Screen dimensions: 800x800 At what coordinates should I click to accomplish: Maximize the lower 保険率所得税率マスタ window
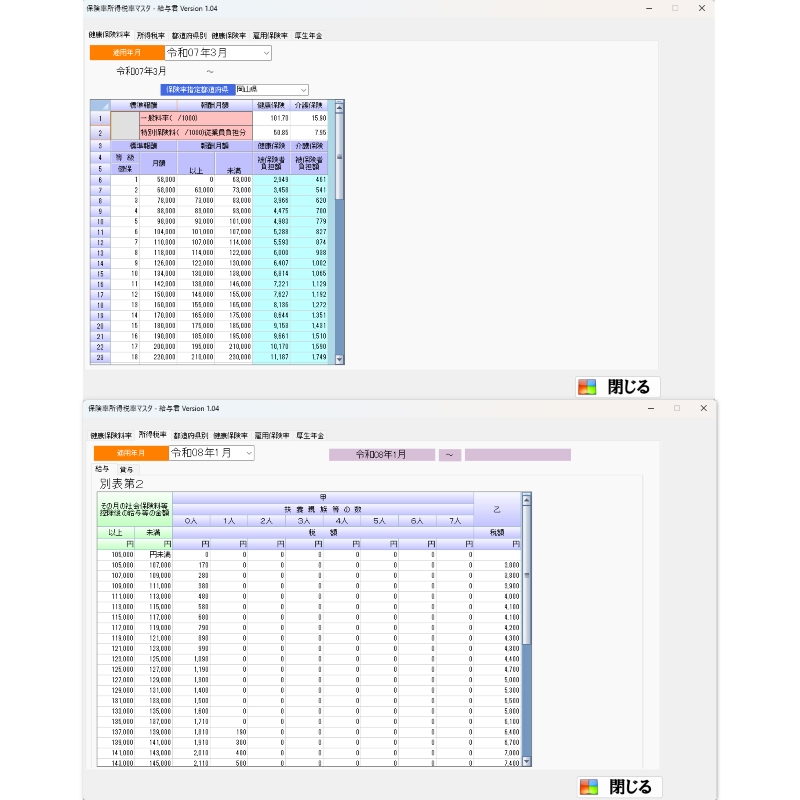(676, 408)
